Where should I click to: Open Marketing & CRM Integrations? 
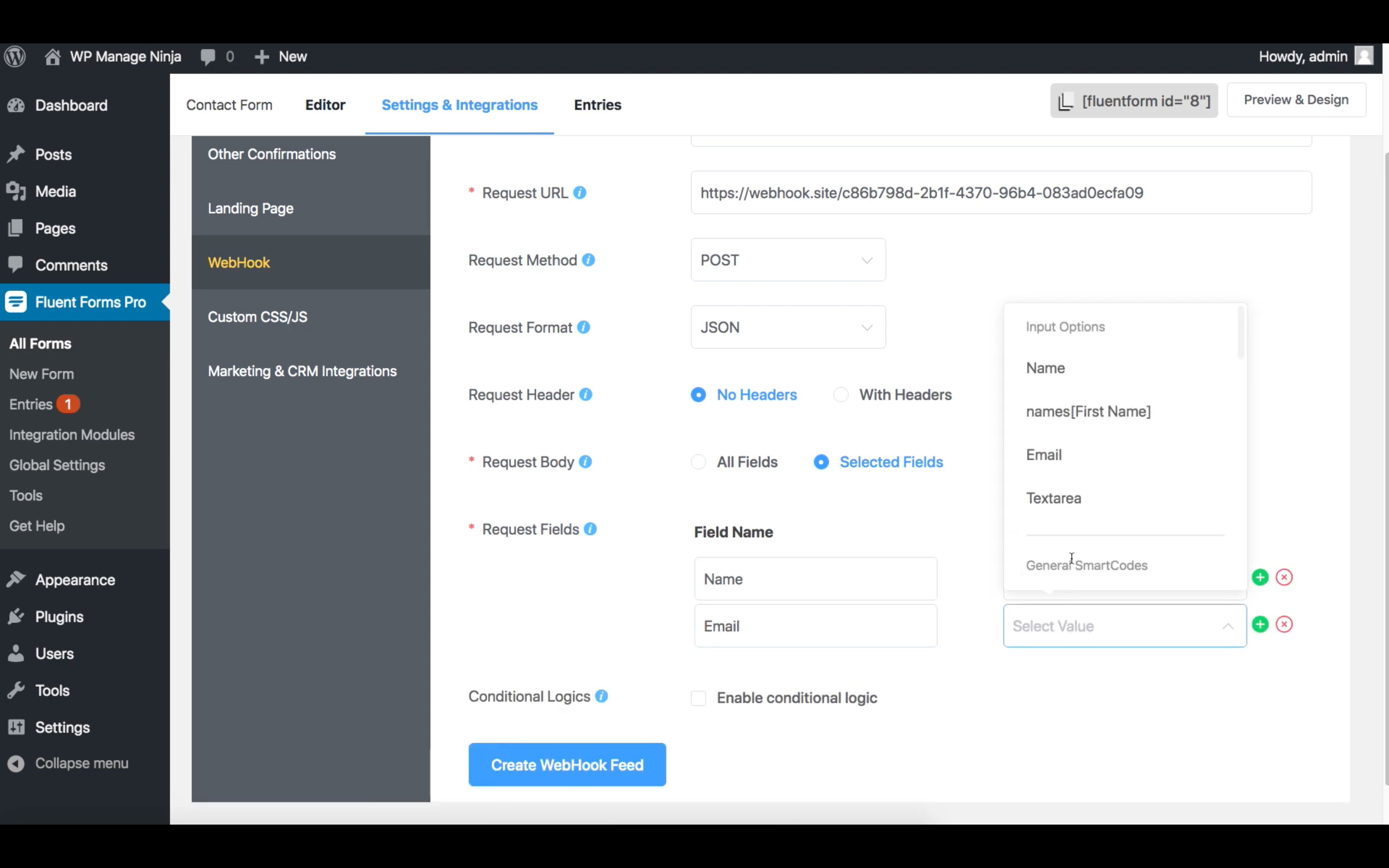click(x=311, y=371)
